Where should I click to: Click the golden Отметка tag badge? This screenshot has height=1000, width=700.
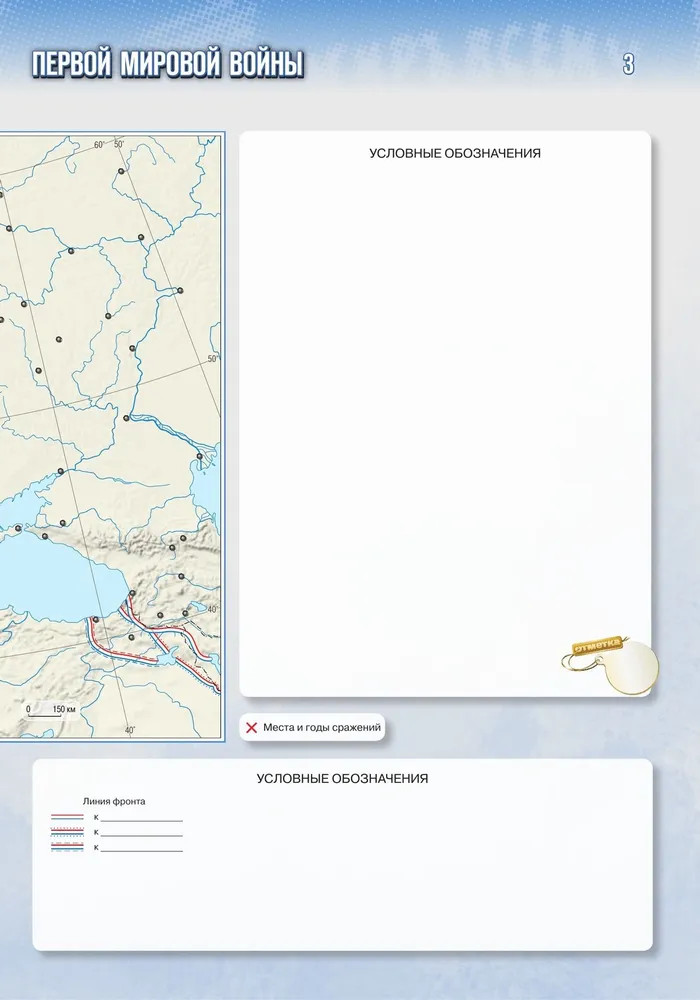tap(596, 646)
